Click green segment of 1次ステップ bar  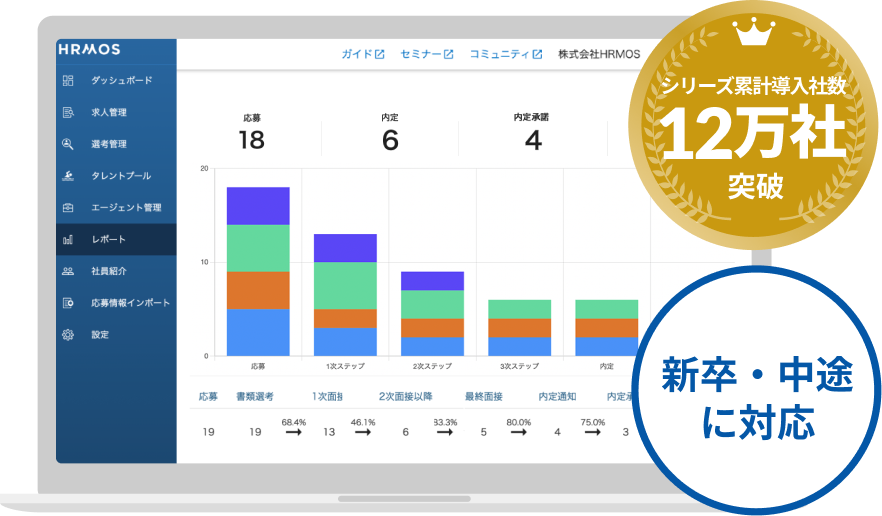tap(345, 285)
